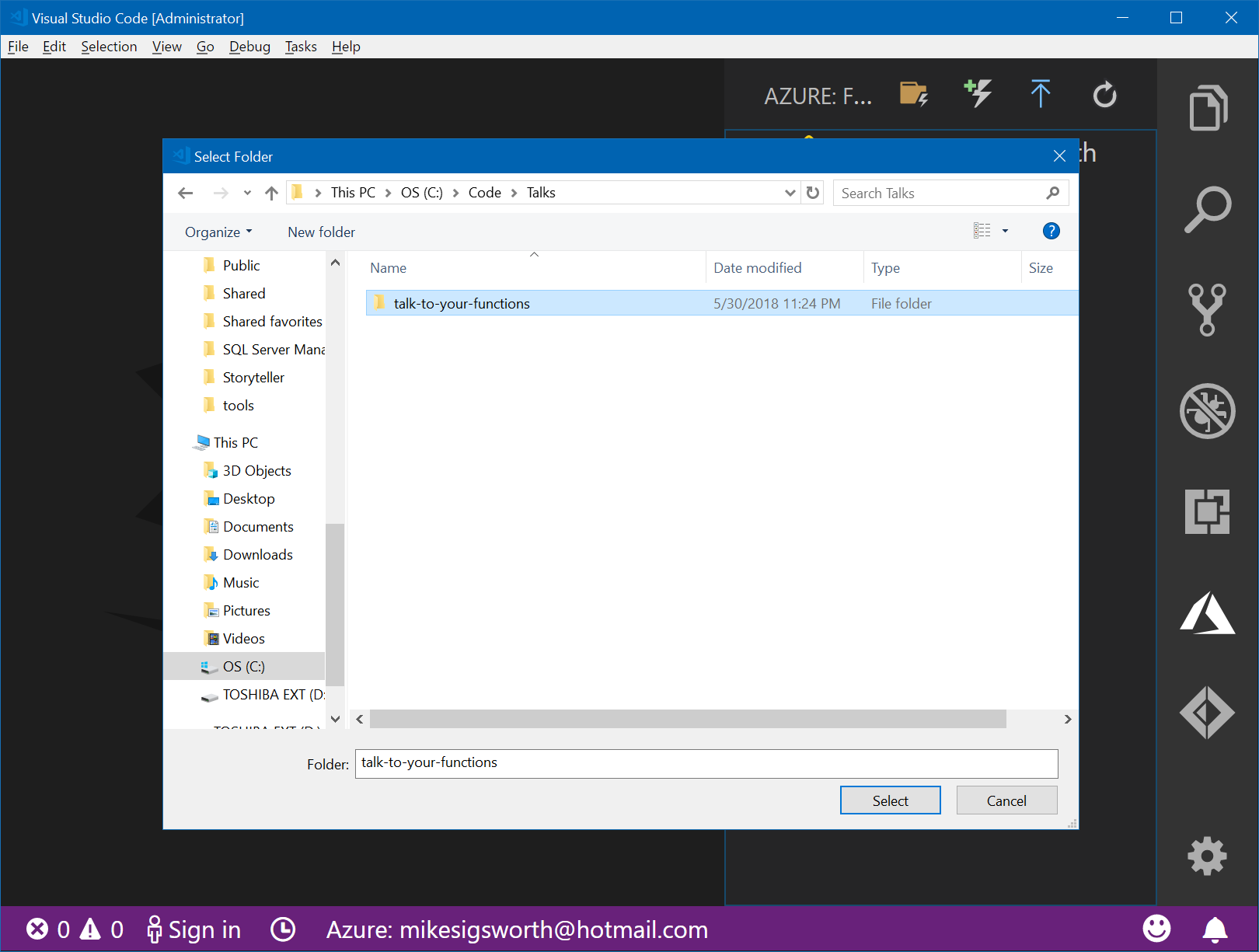
Task: Click the Deploy to Function App arrow icon
Action: point(1041,93)
